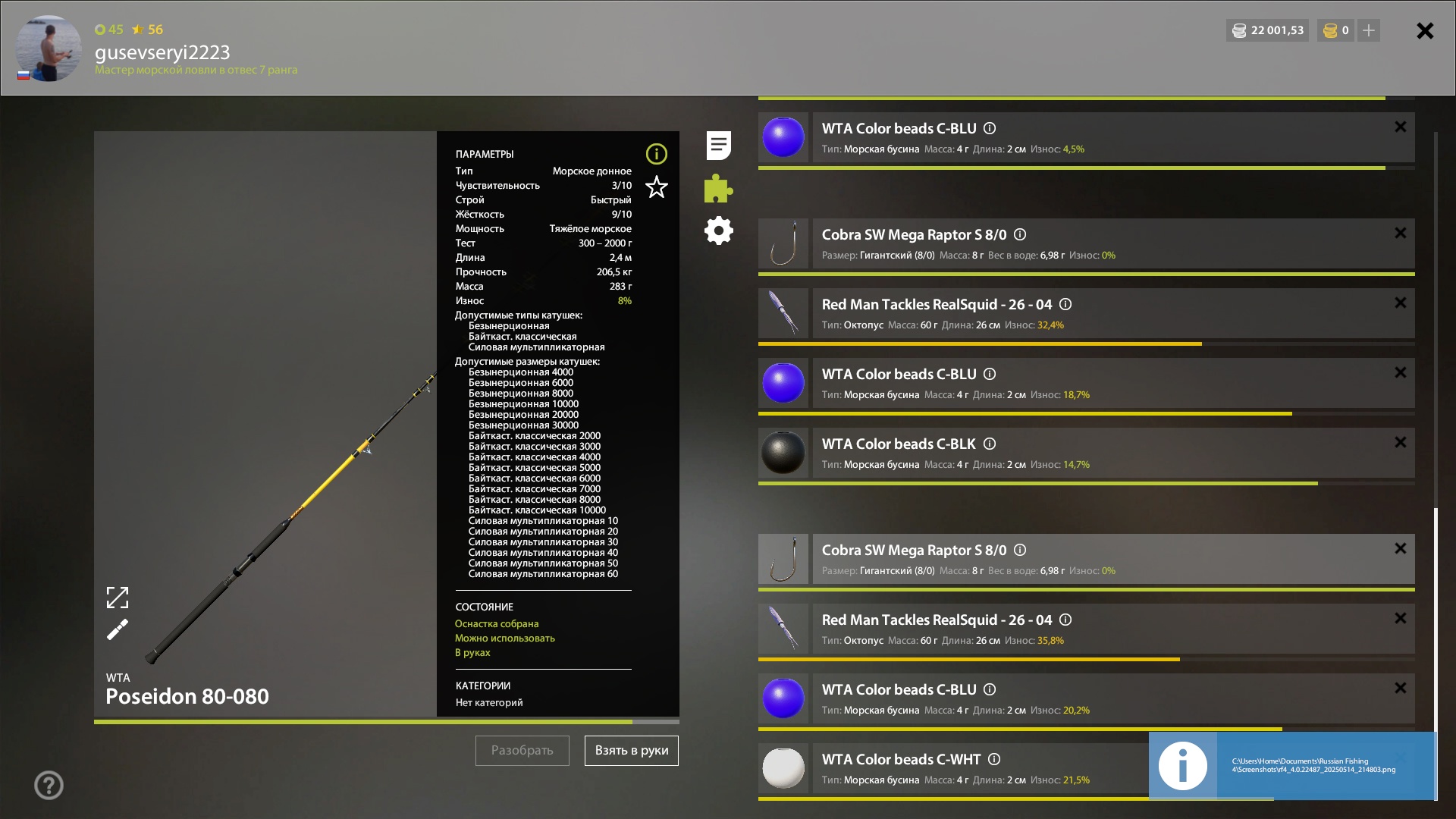Show info for first Cobra Mega Raptor hook

(1020, 234)
